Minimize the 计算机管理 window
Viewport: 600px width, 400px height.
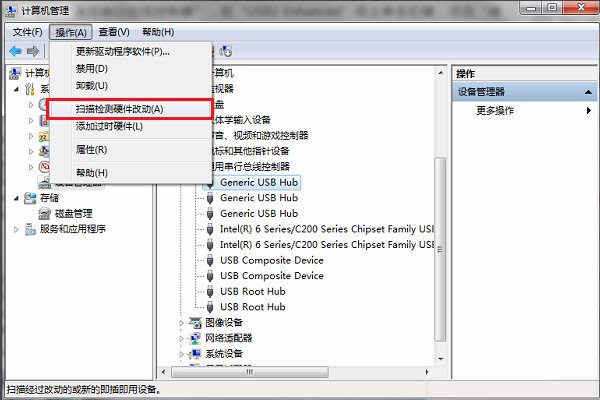click(x=531, y=8)
